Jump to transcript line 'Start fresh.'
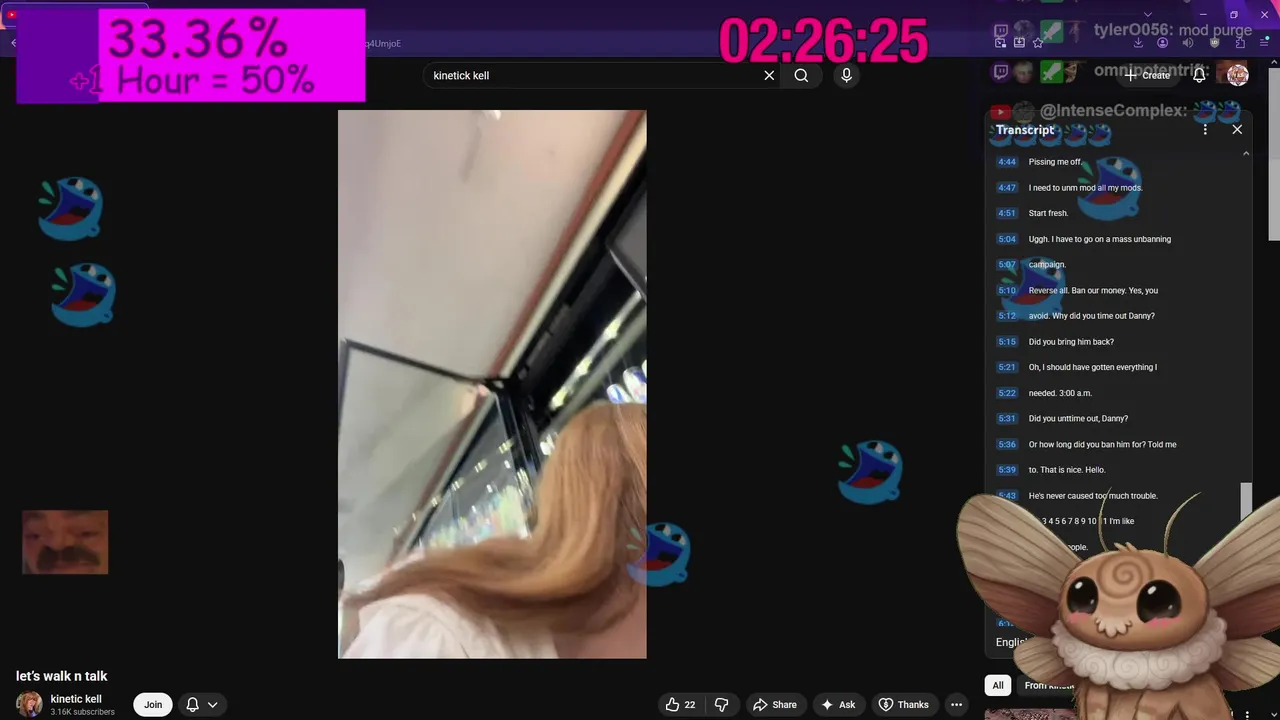This screenshot has height=720, width=1280. (1048, 213)
